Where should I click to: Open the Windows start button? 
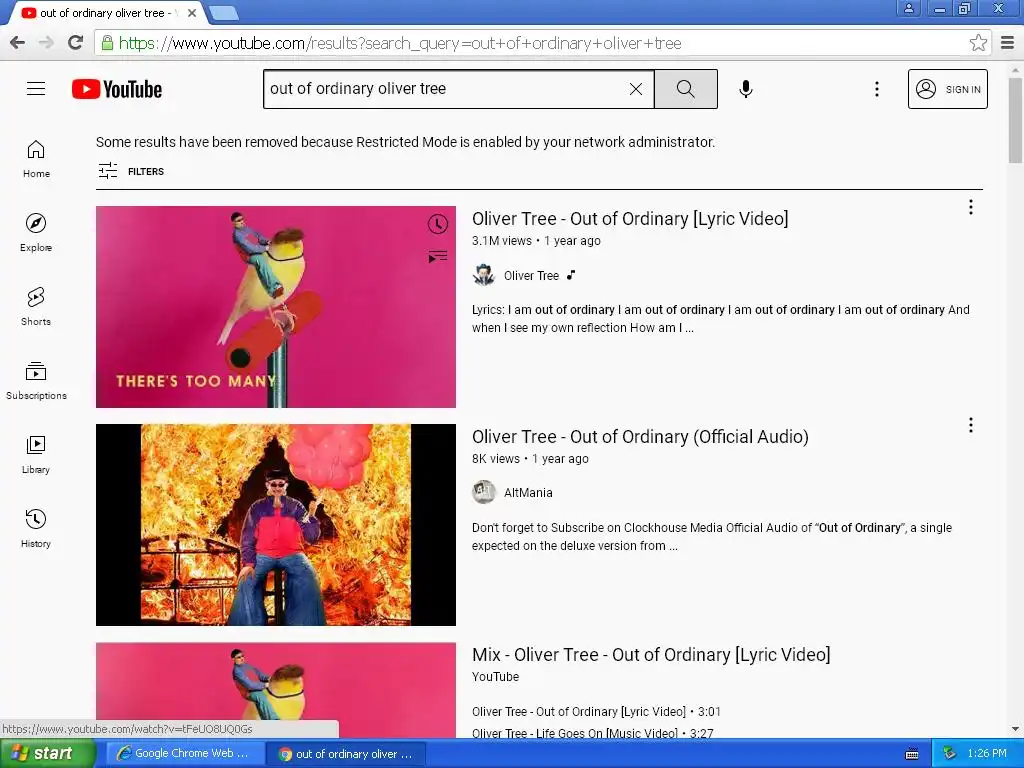(48, 754)
